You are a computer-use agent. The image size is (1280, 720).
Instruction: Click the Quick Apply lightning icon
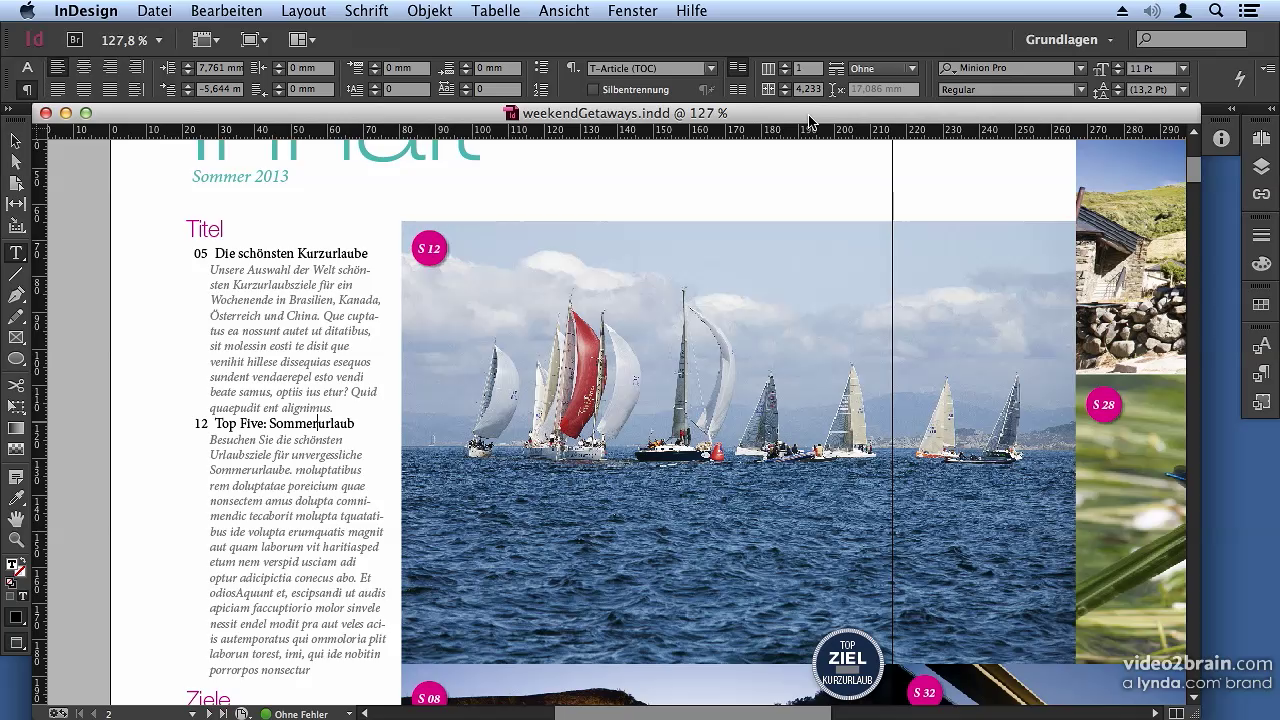[x=1240, y=78]
